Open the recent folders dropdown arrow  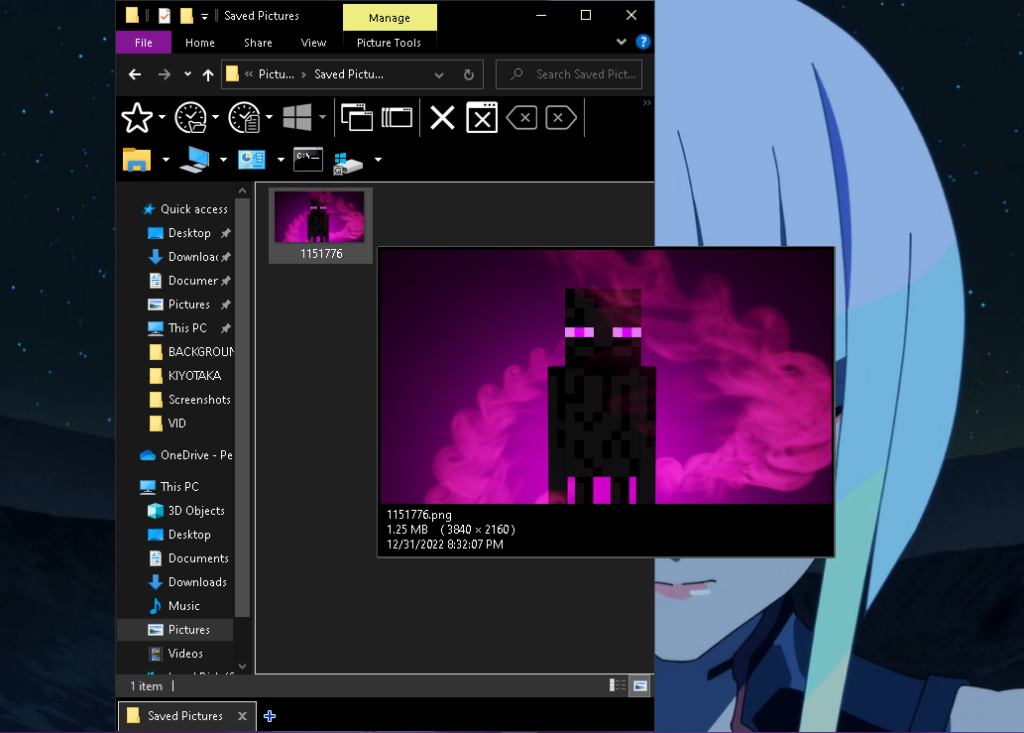[216, 118]
